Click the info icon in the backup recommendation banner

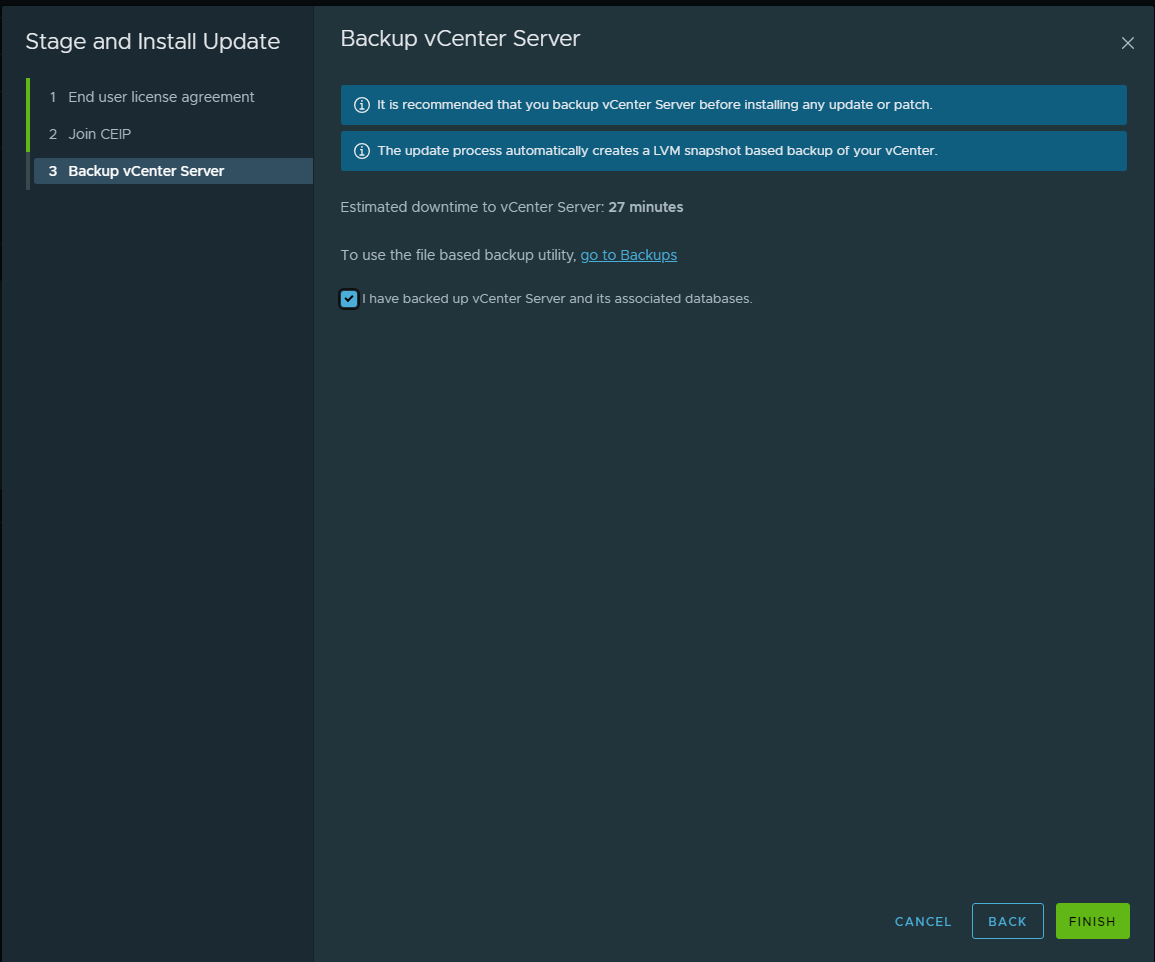click(362, 105)
